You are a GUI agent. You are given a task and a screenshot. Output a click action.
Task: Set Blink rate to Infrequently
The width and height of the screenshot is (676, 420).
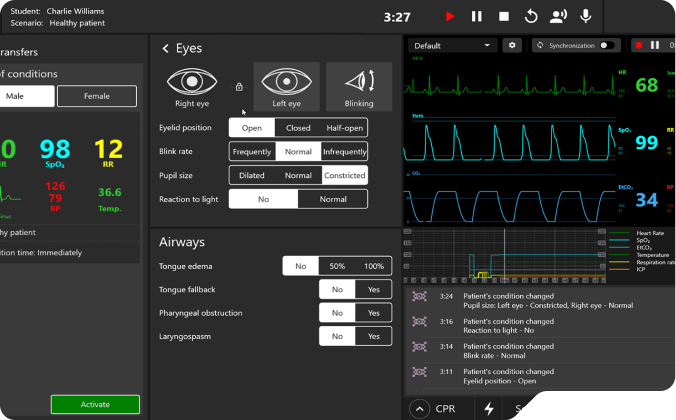click(344, 152)
